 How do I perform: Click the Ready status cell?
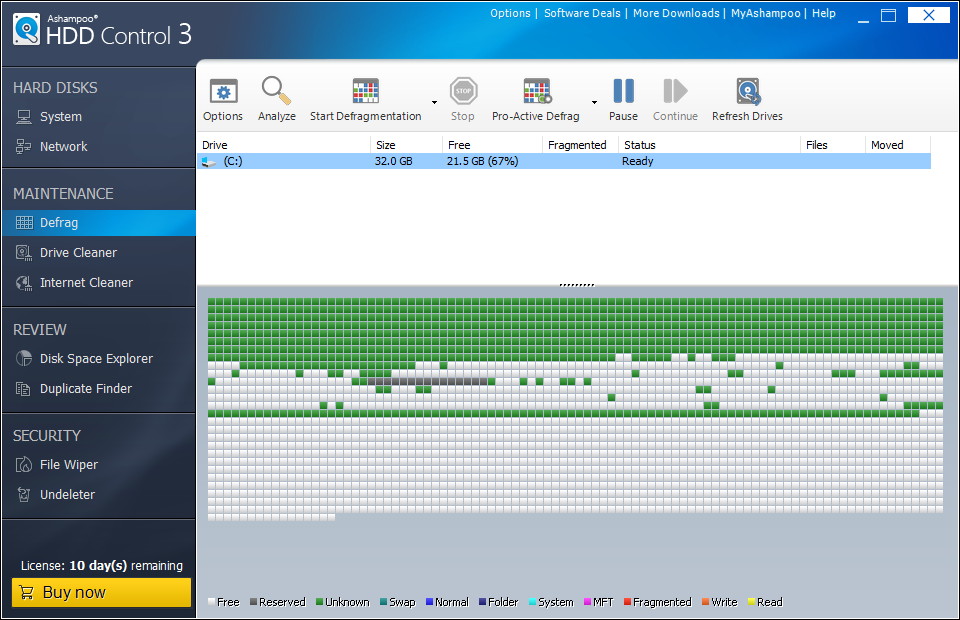pyautogui.click(x=637, y=161)
